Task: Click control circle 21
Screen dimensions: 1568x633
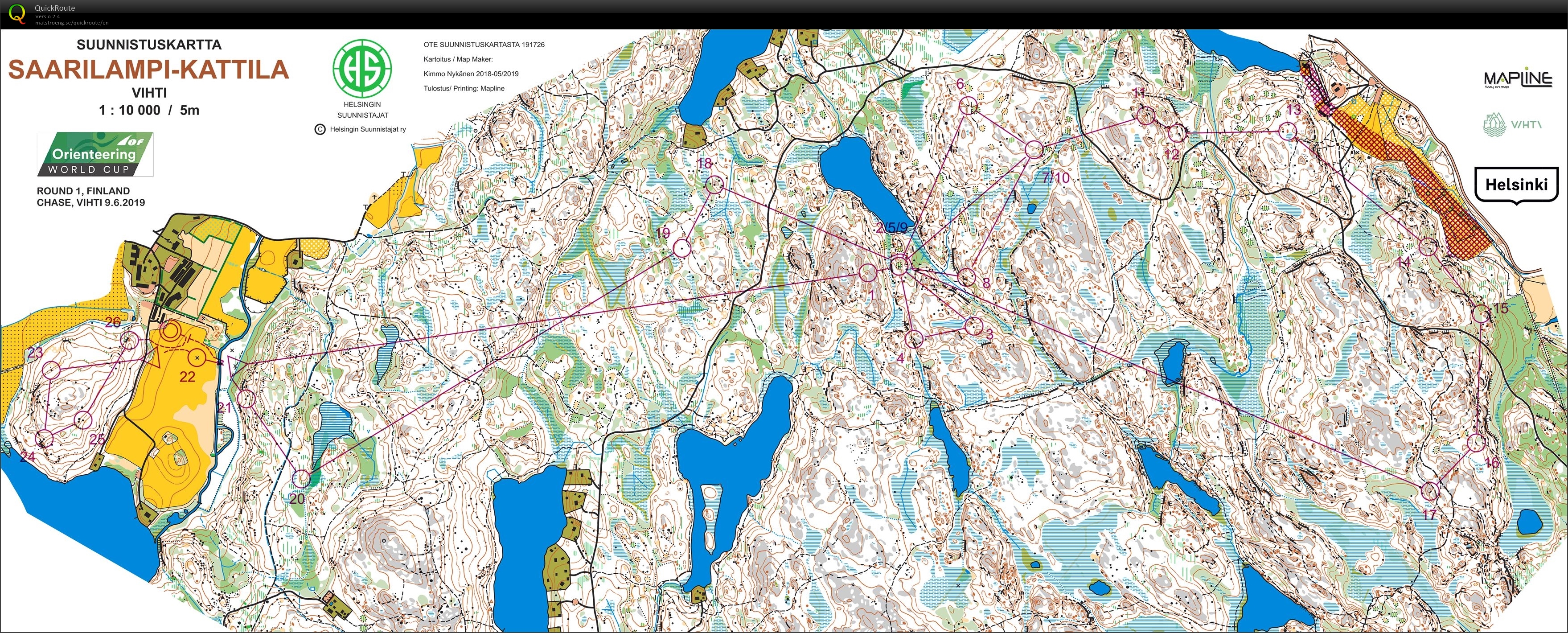Action: pyautogui.click(x=246, y=399)
